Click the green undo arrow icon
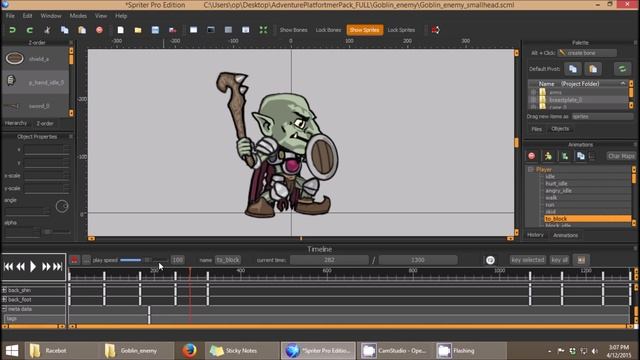640x360 pixels. 12,30
